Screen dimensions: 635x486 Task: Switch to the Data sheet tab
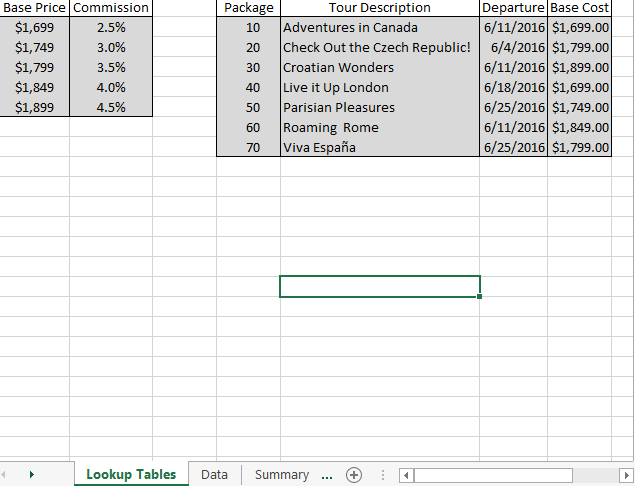tap(214, 475)
